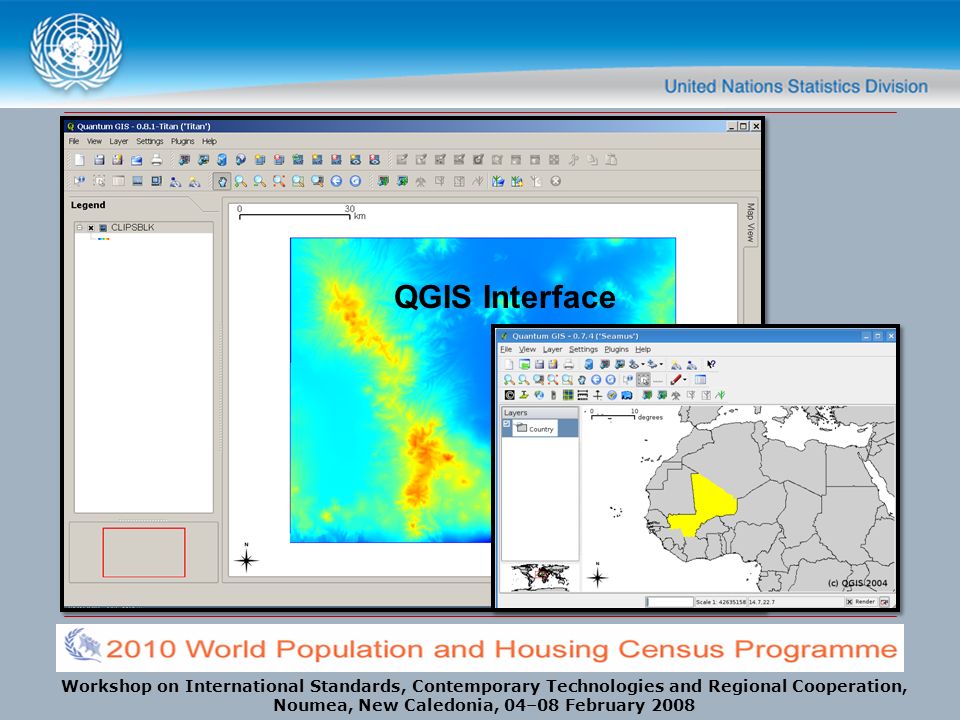Click the What's This help cursor in the Seamus window
This screenshot has height=720, width=960.
pos(711,364)
